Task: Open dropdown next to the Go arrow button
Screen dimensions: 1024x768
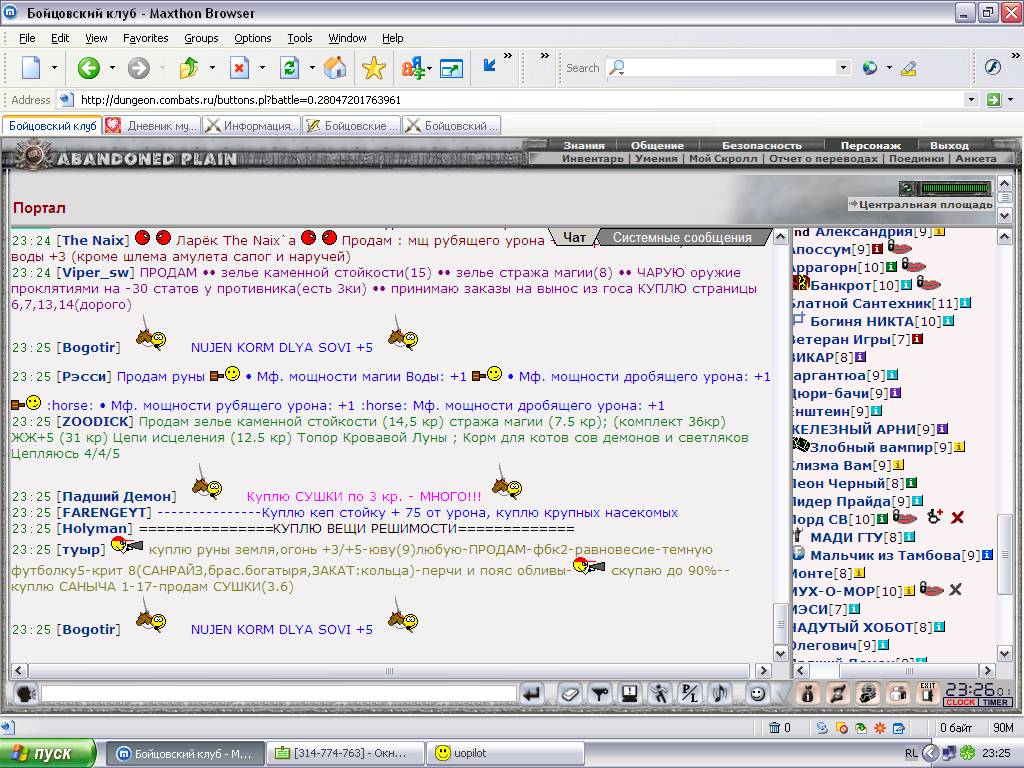Action: tap(1010, 100)
